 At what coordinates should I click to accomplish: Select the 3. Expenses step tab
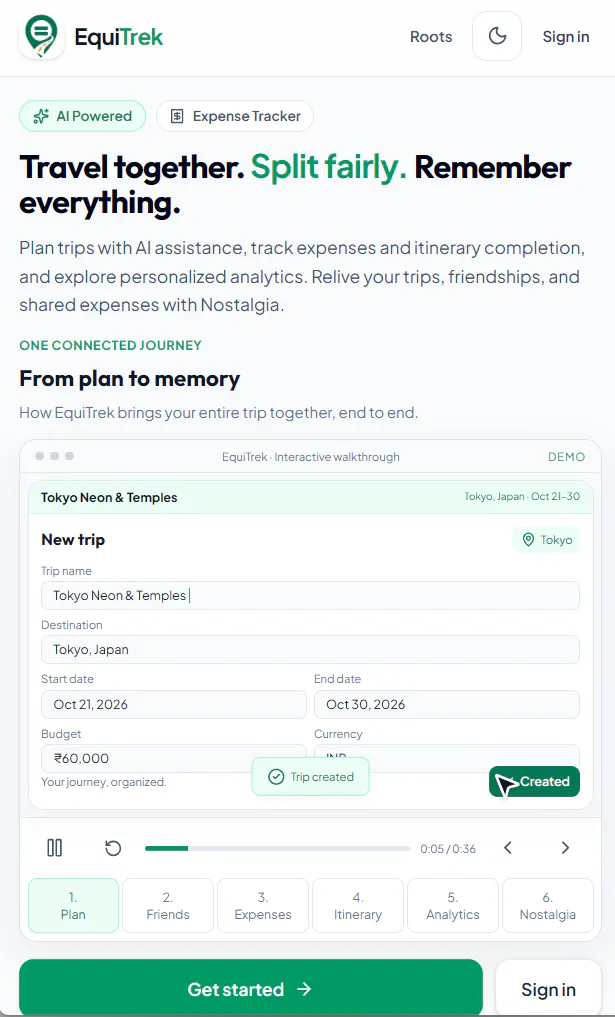tap(263, 905)
